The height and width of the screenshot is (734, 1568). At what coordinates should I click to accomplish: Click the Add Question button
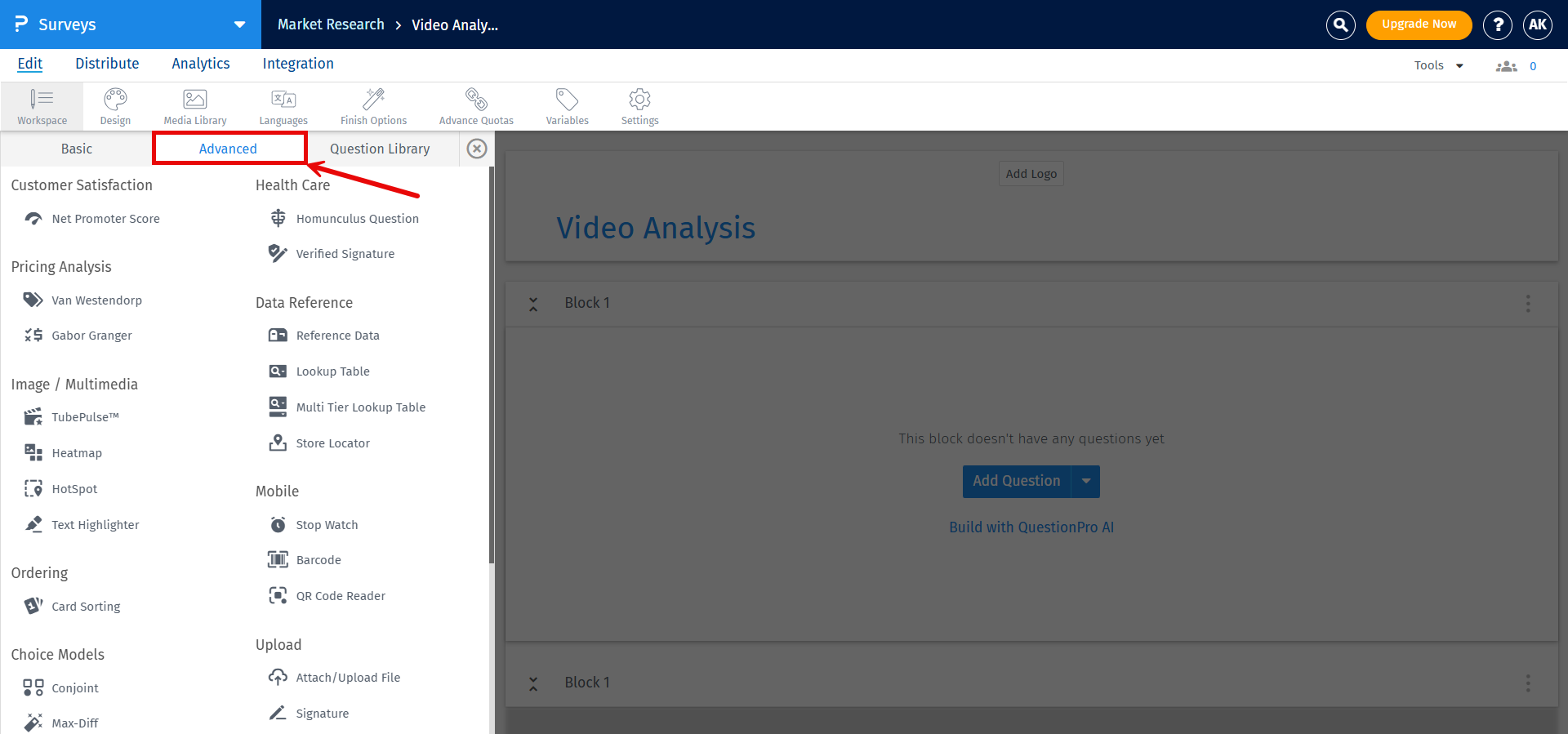(x=1017, y=482)
